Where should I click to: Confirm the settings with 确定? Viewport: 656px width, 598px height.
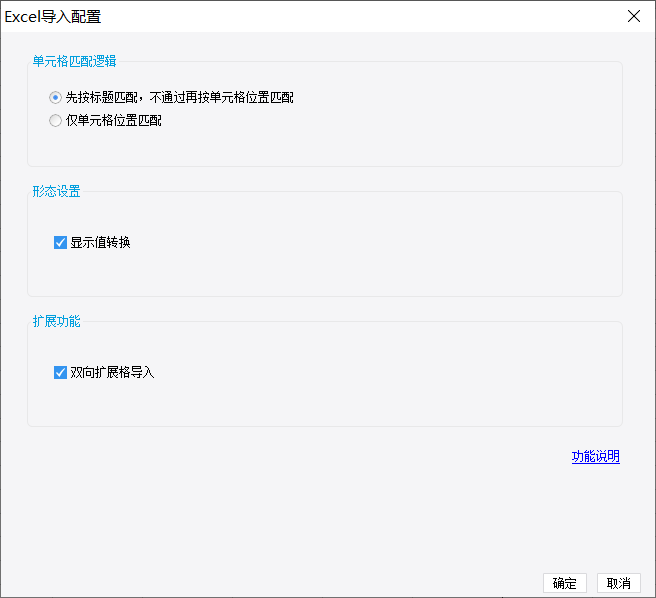[x=565, y=583]
